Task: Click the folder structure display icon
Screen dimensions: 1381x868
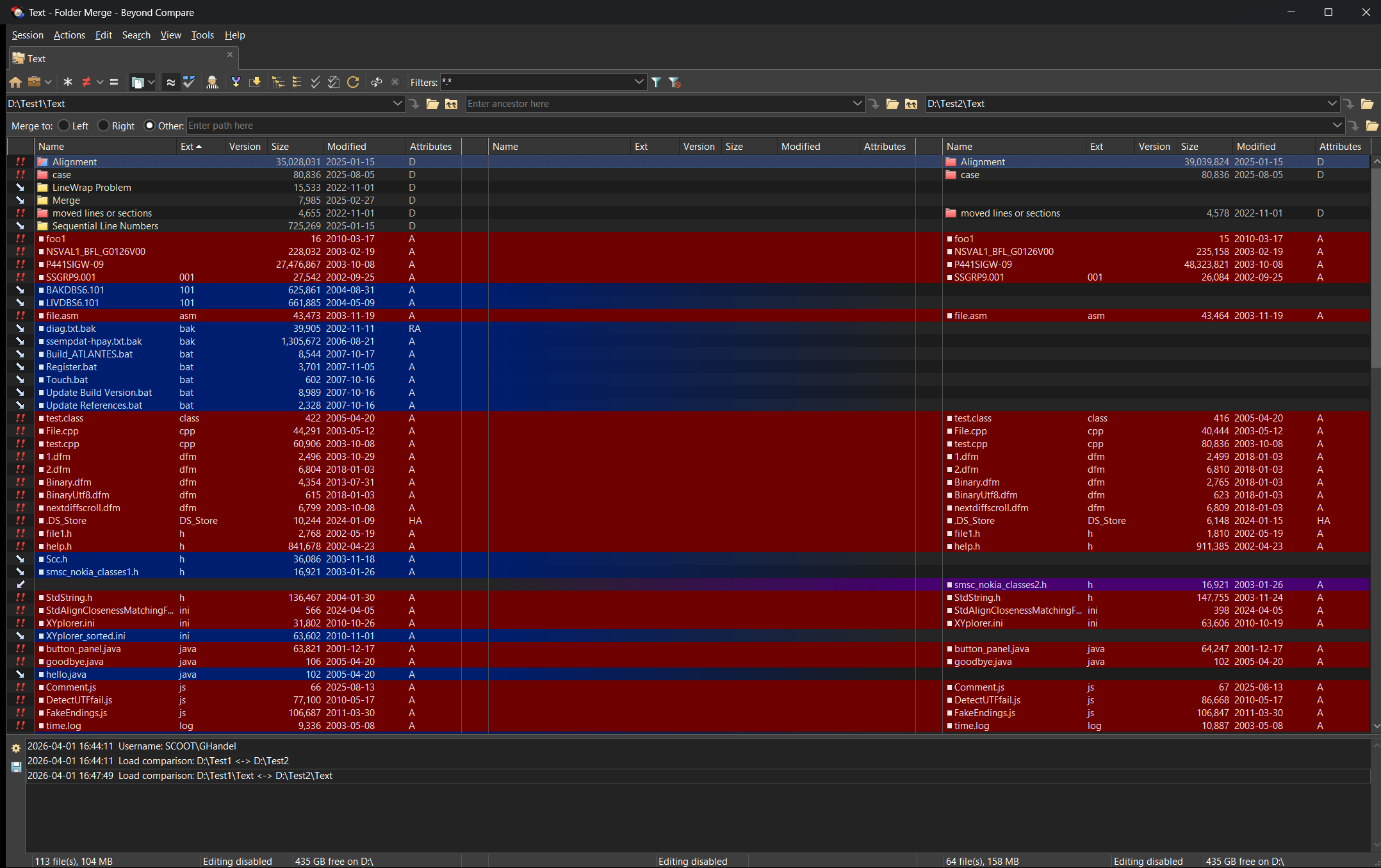Action: [x=137, y=82]
